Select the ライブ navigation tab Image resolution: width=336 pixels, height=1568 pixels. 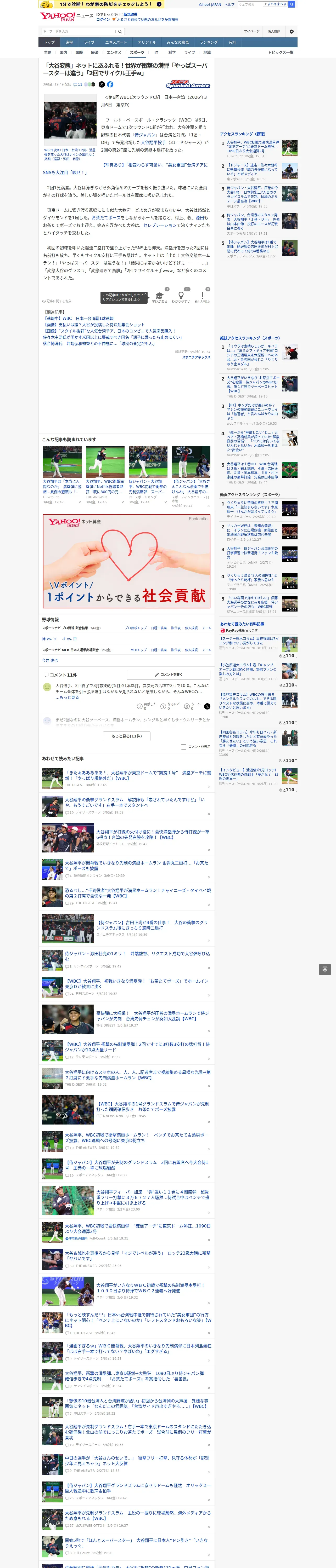pyautogui.click(x=89, y=43)
